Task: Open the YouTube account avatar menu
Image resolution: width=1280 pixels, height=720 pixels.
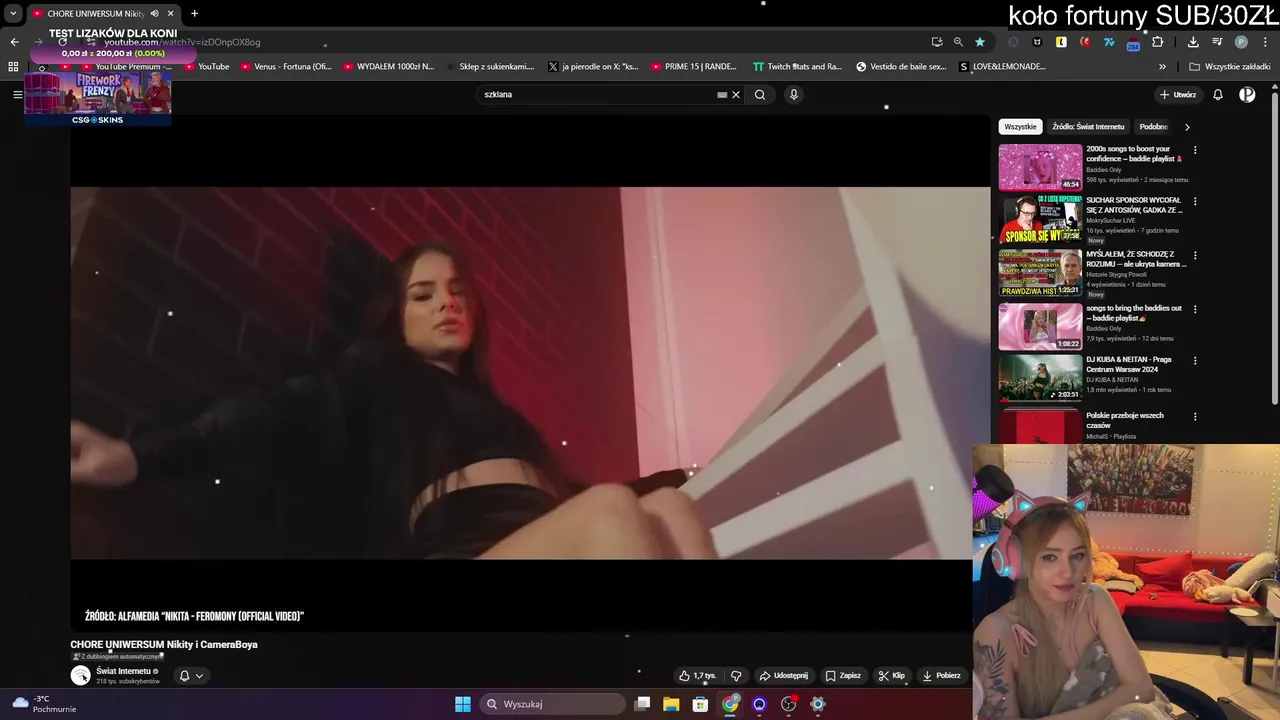Action: tap(1247, 95)
